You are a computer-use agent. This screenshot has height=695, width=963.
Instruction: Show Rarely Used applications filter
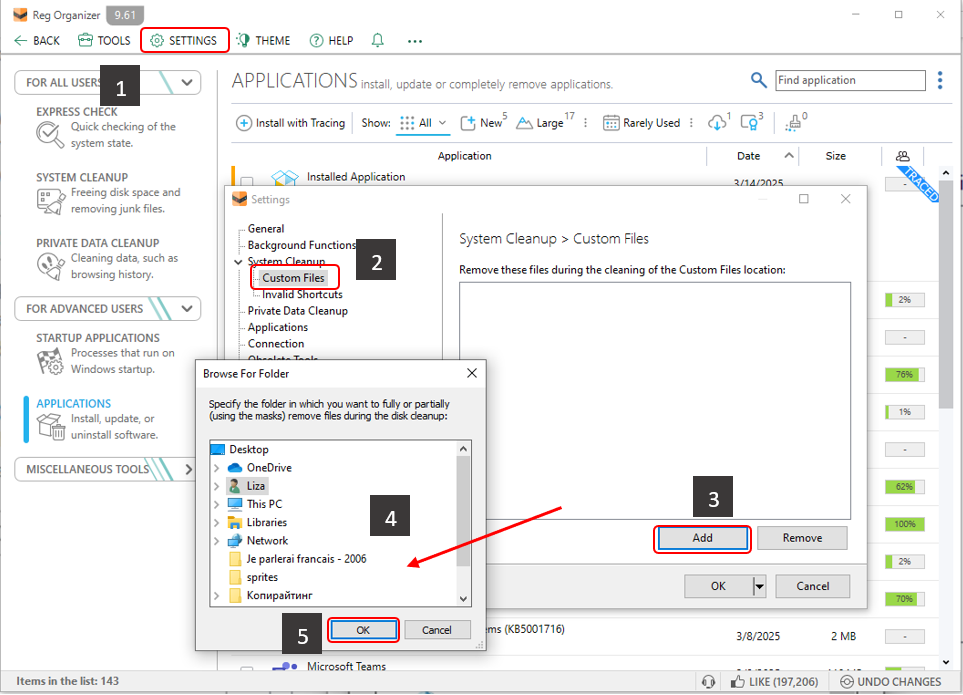coord(641,123)
